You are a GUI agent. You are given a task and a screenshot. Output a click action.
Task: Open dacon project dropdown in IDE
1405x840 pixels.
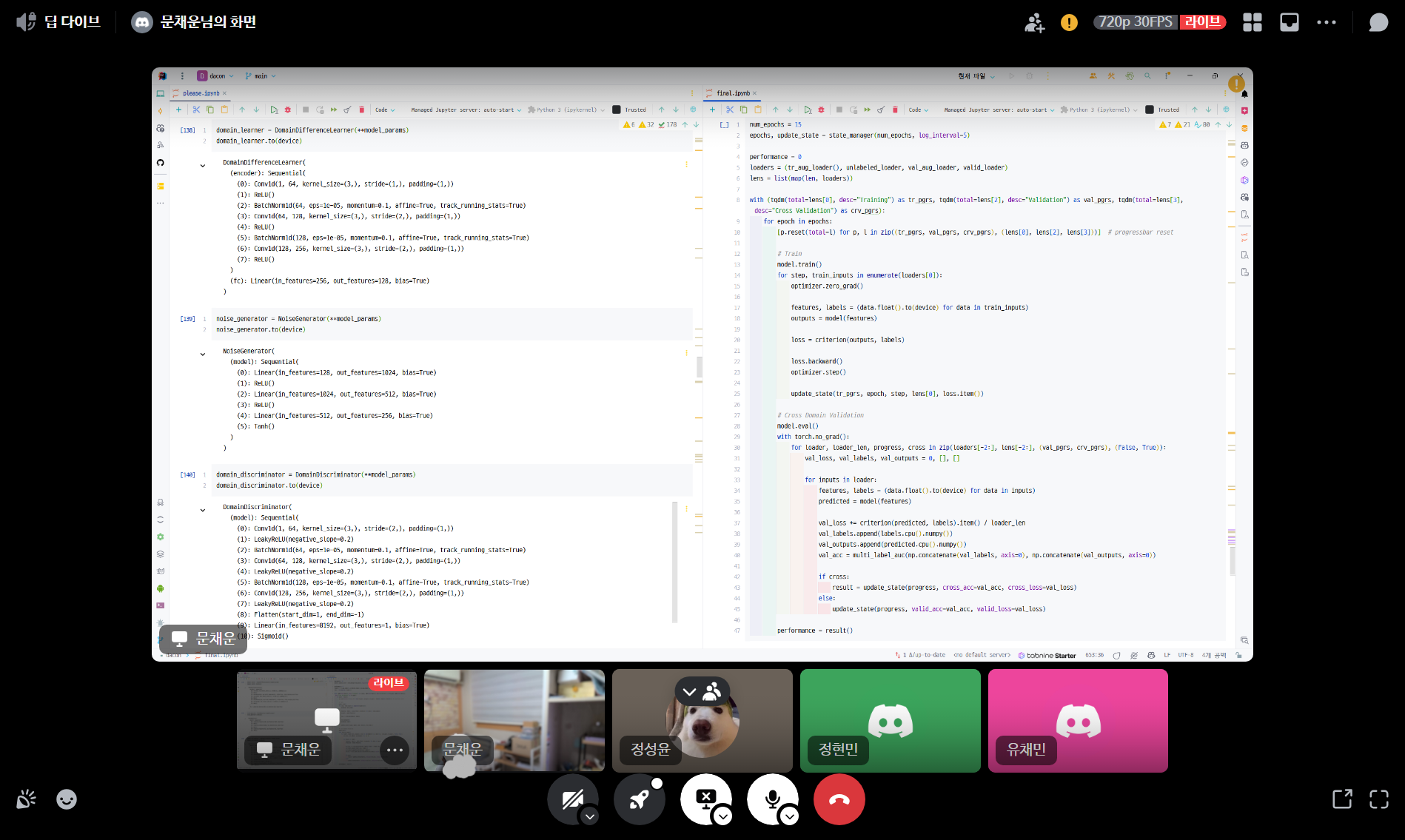[216, 76]
